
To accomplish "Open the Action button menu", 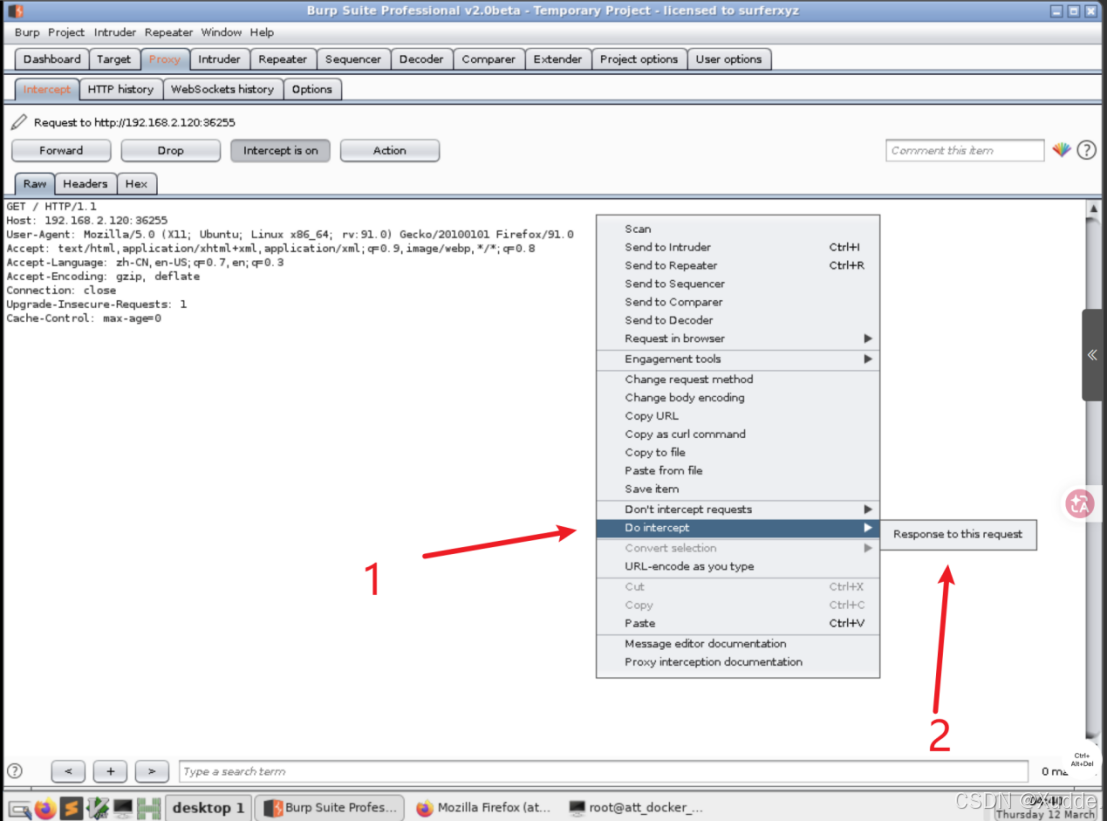I will [389, 150].
